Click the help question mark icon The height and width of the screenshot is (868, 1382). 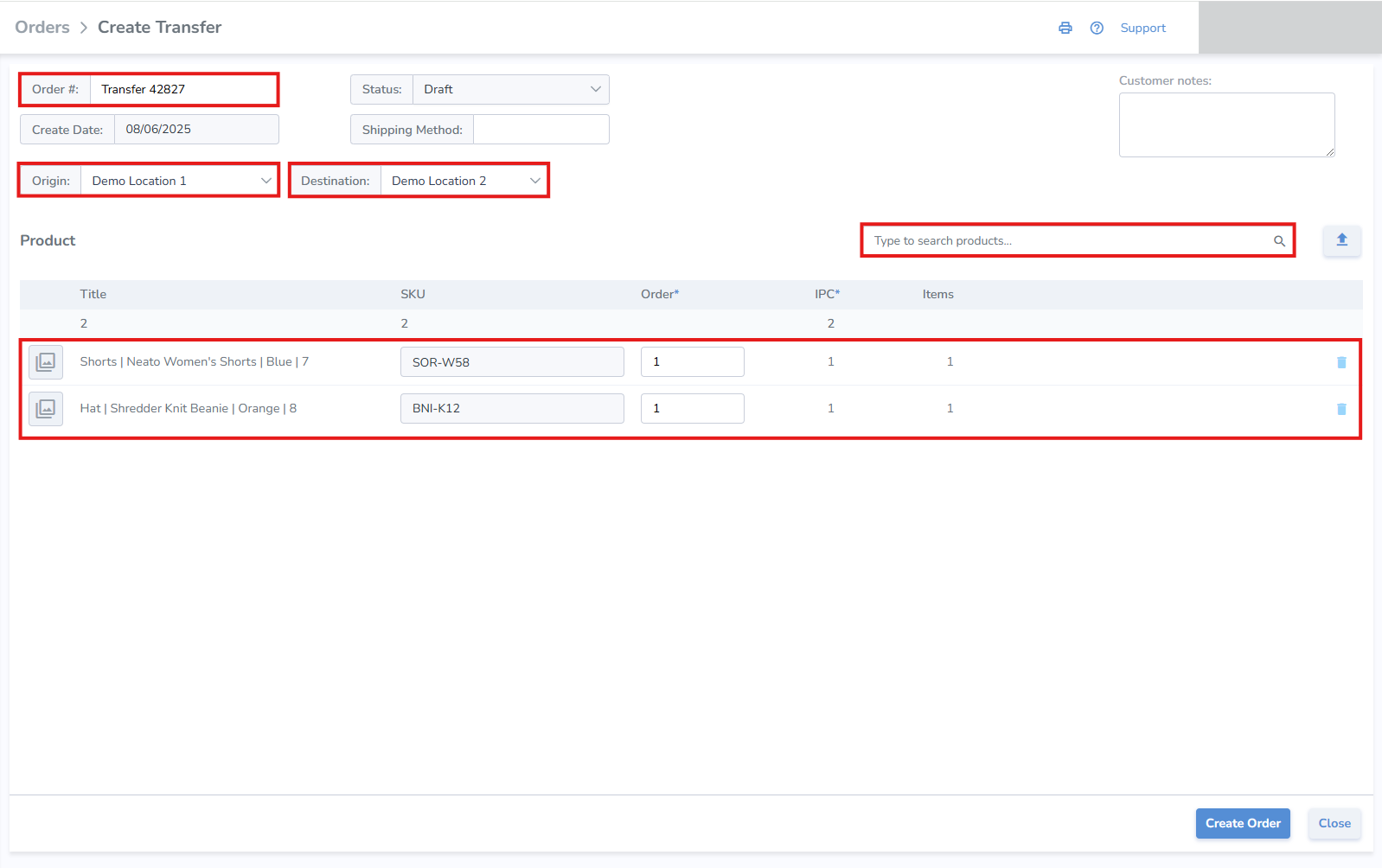tap(1097, 28)
